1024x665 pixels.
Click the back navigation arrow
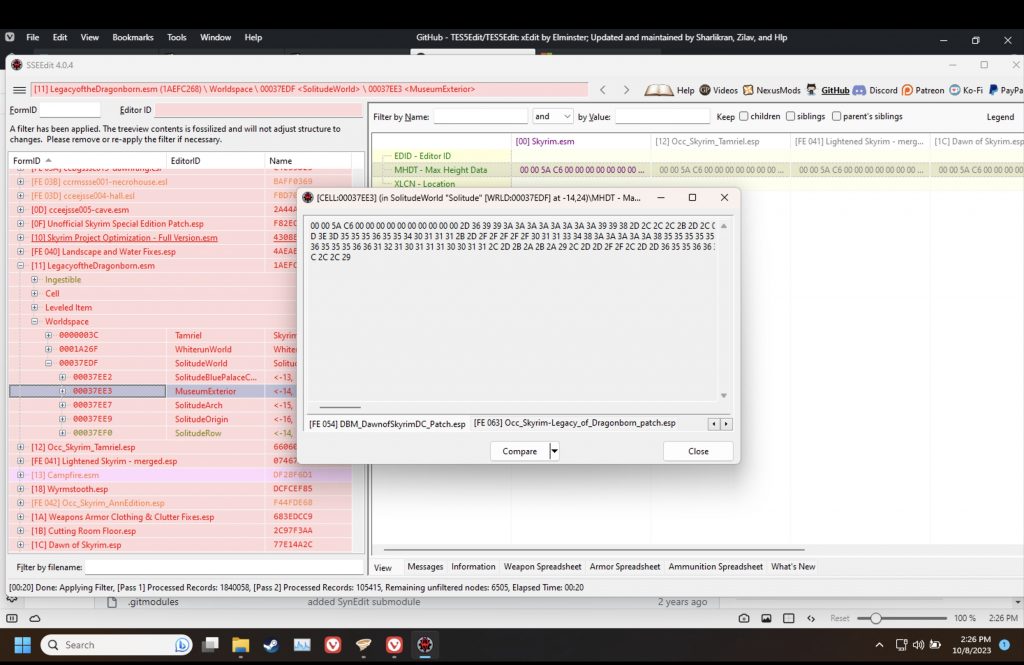pyautogui.click(x=603, y=90)
